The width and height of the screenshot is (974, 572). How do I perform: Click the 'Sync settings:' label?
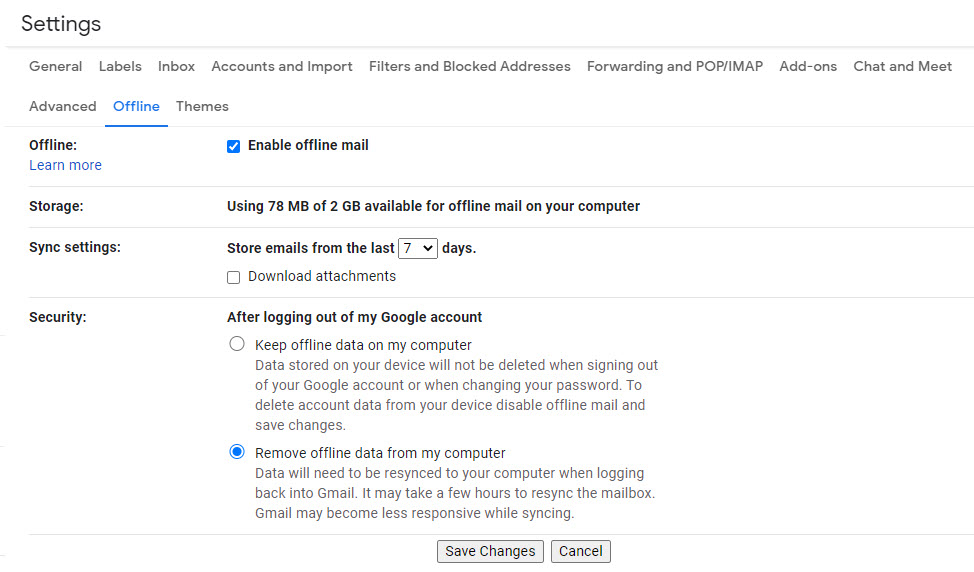pos(75,247)
